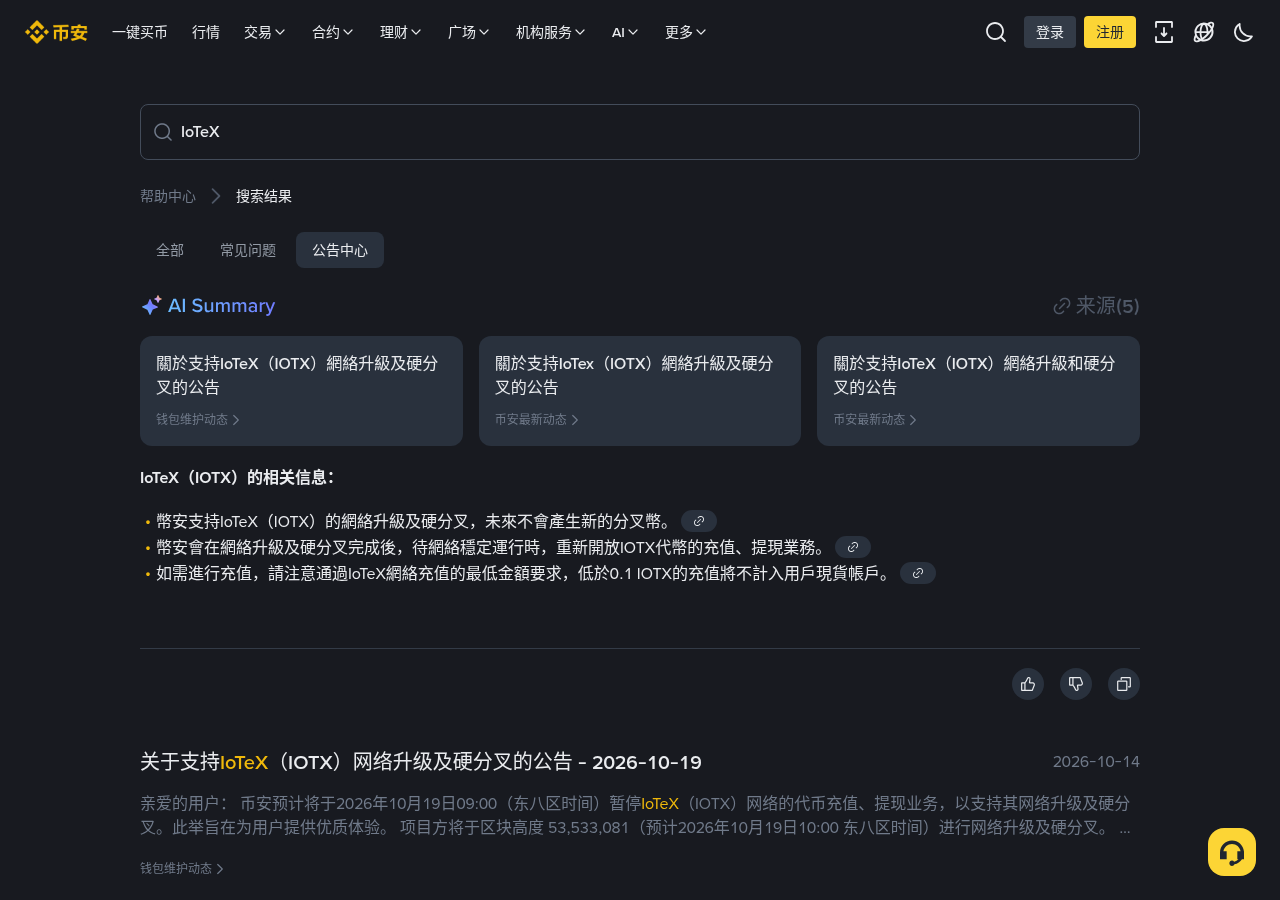Click the 登录 button
Screen dimensions: 1280x900
point(1050,32)
